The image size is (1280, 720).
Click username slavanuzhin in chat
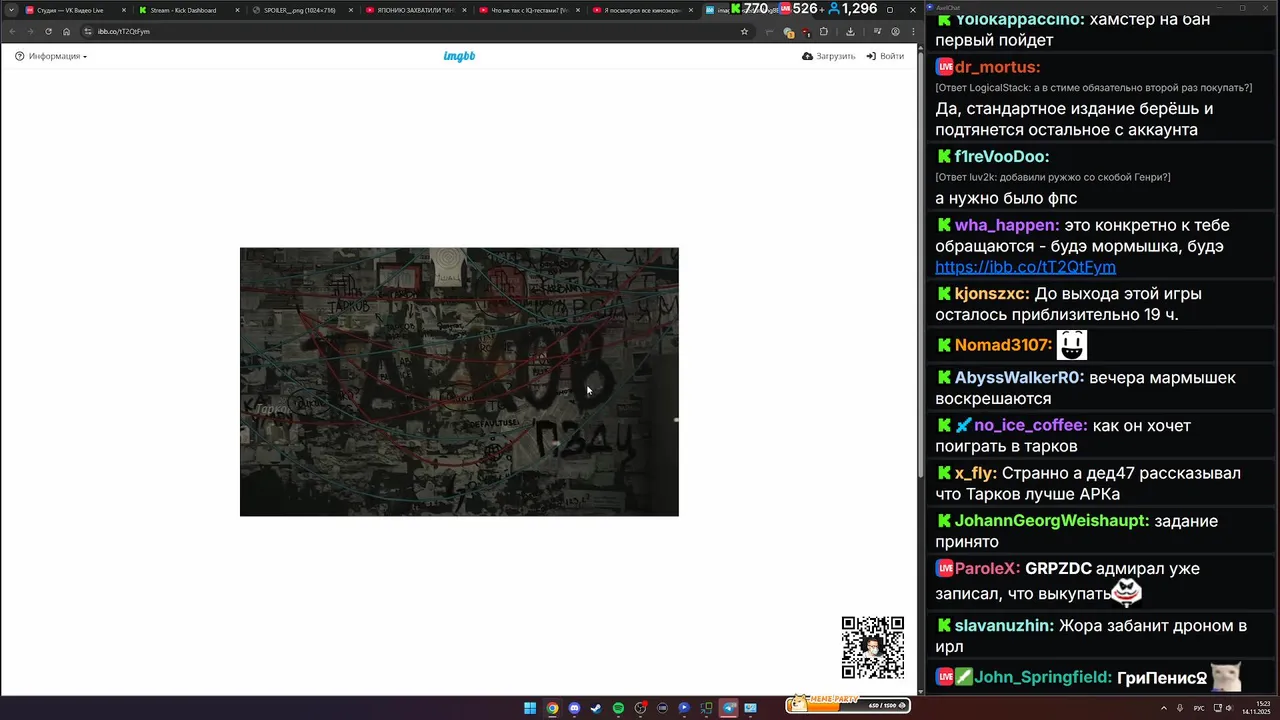click(x=1004, y=625)
